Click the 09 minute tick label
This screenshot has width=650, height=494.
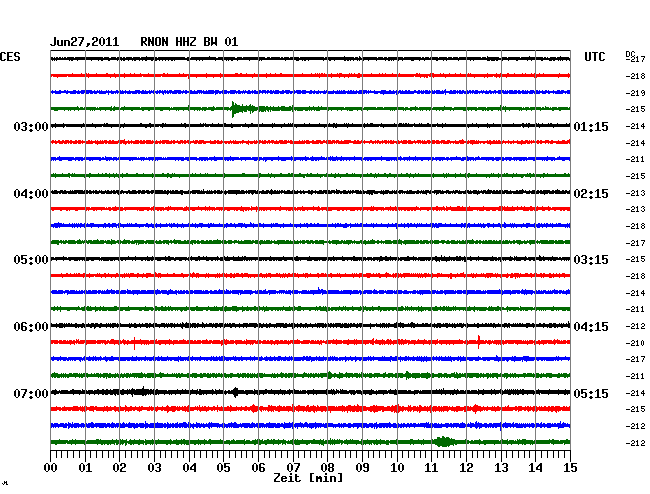(362, 467)
